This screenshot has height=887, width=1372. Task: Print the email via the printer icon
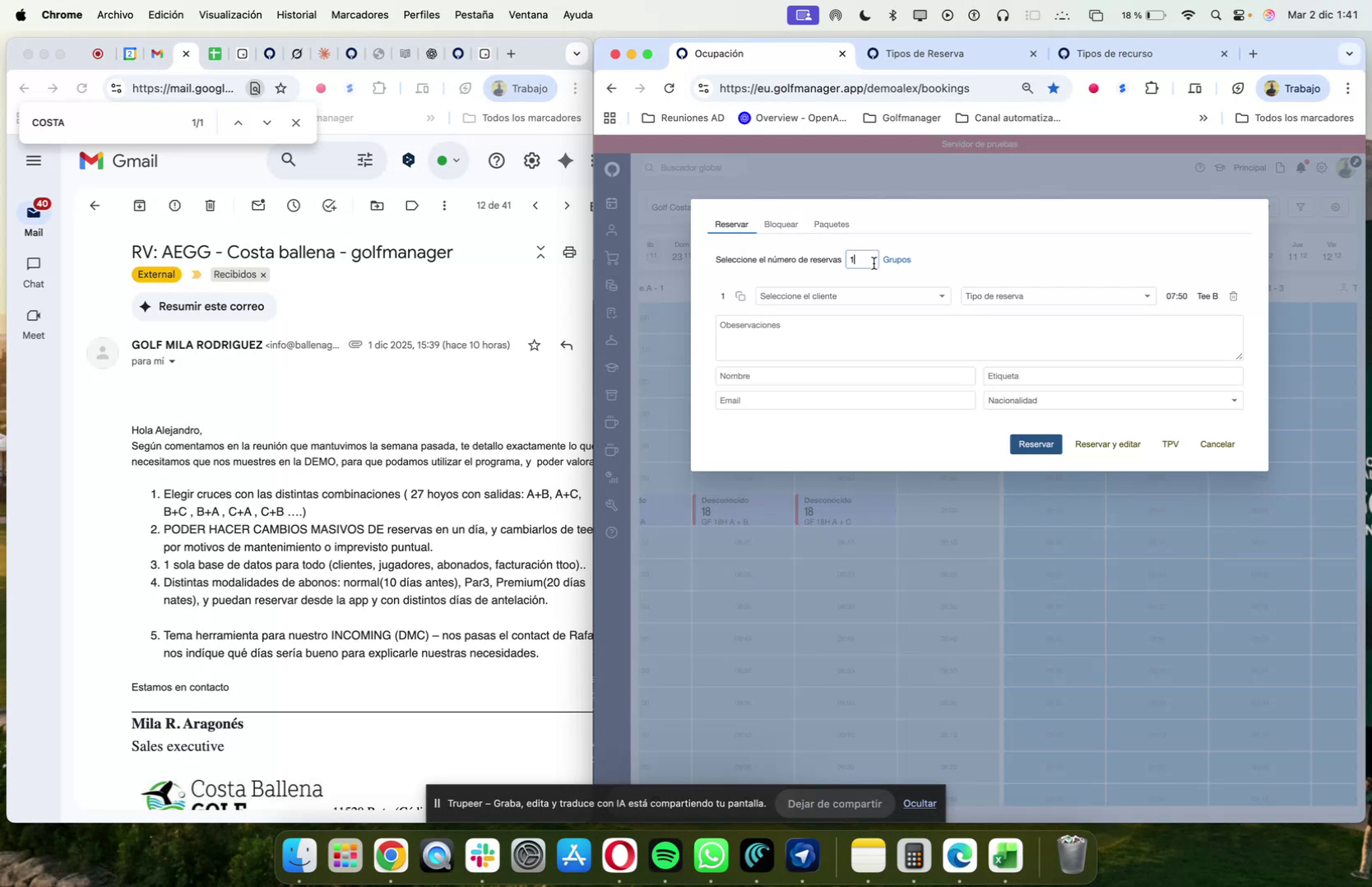[570, 253]
